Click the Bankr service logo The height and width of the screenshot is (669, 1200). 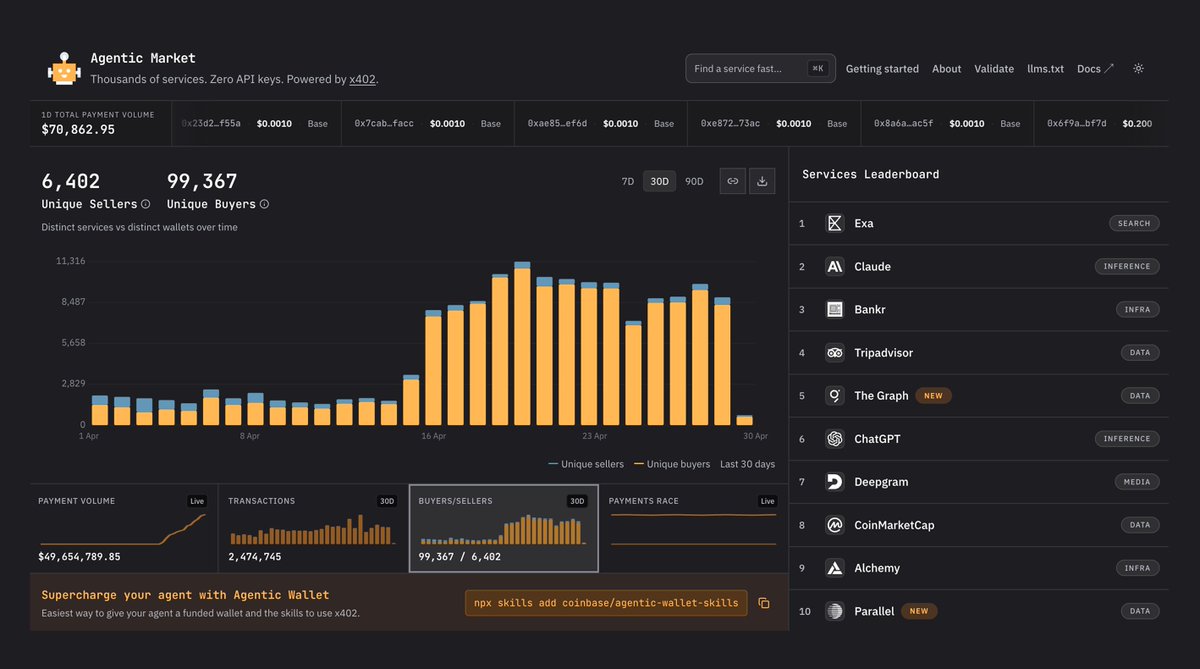click(835, 309)
